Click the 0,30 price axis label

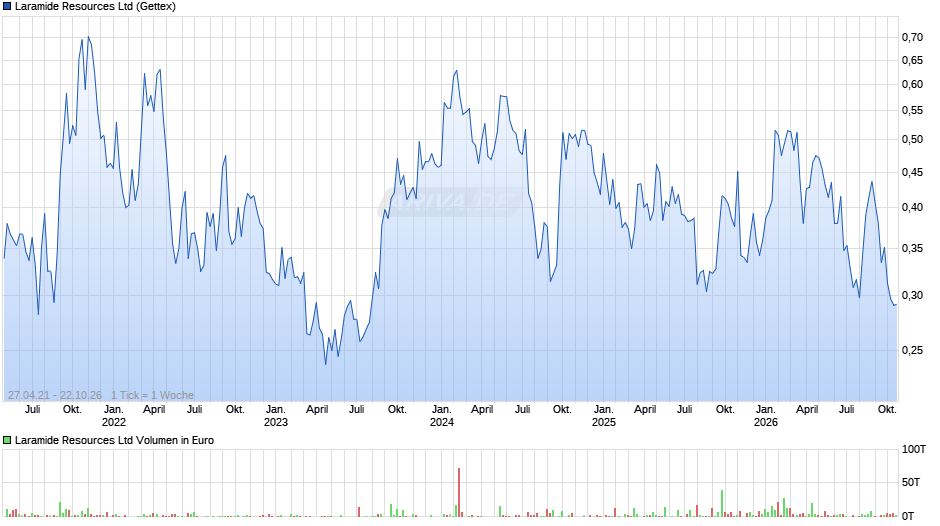912,295
